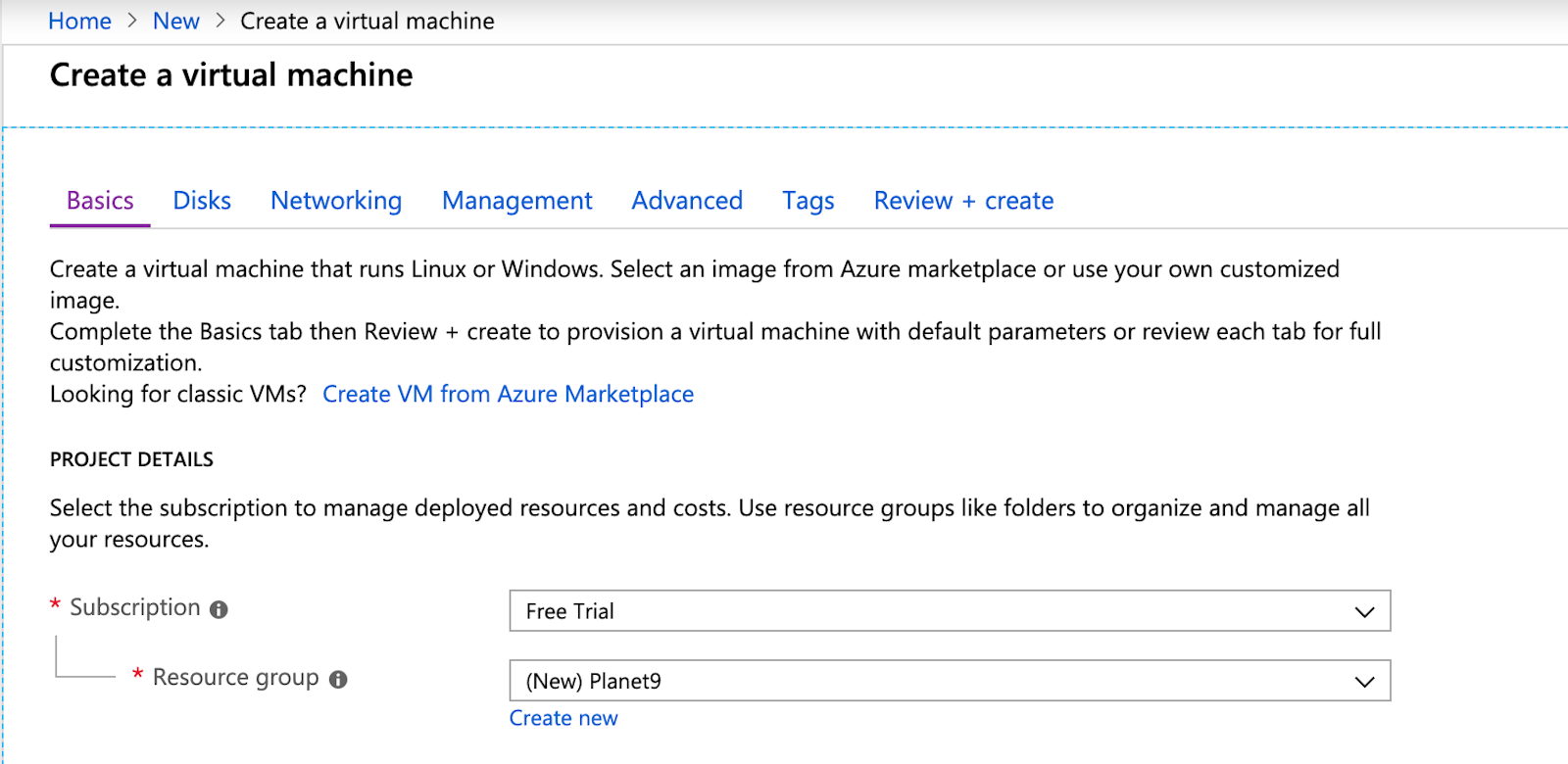Click the Resource group info icon
The width and height of the screenshot is (1568, 764).
[338, 680]
